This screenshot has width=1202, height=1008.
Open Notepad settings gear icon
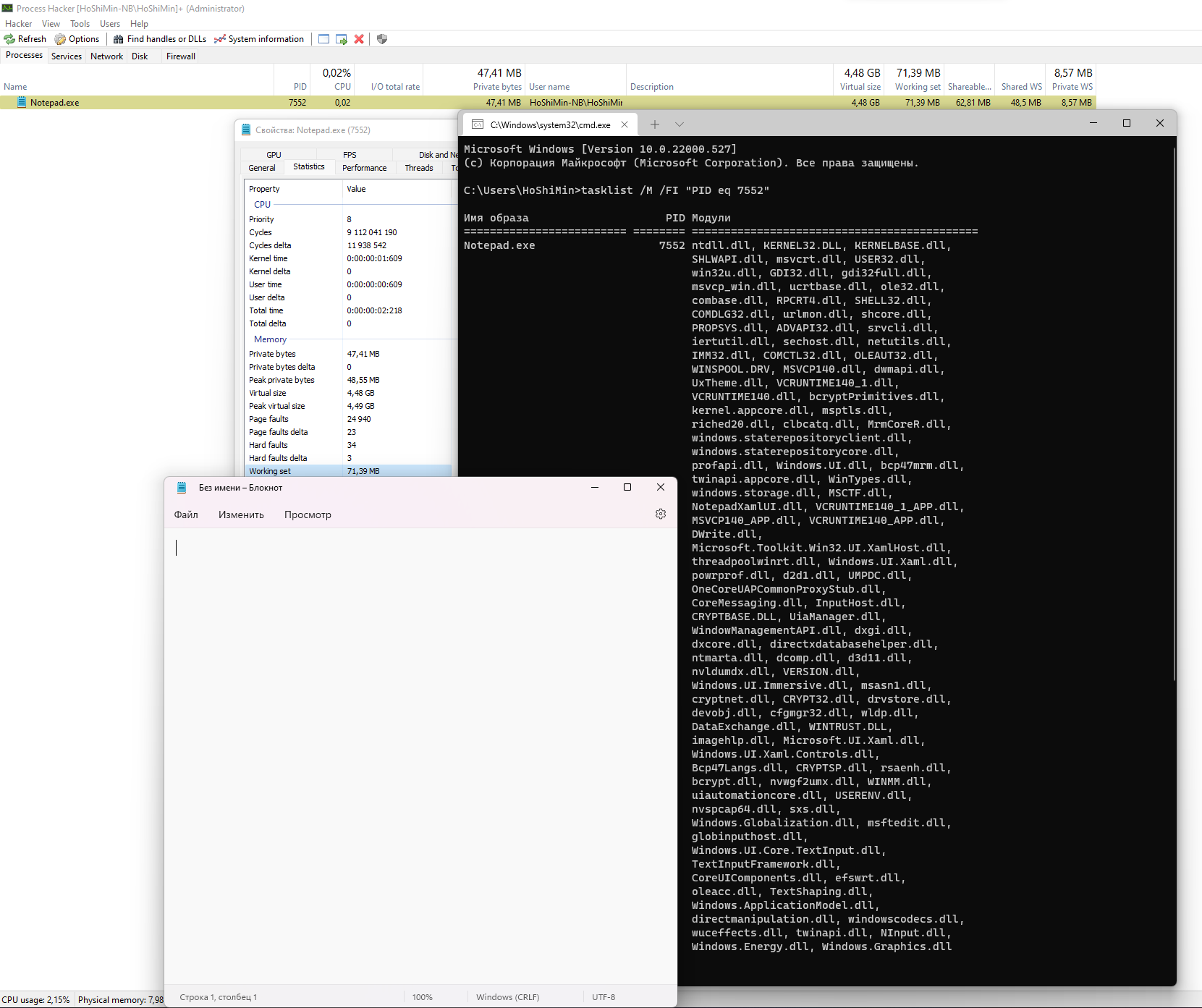[661, 514]
